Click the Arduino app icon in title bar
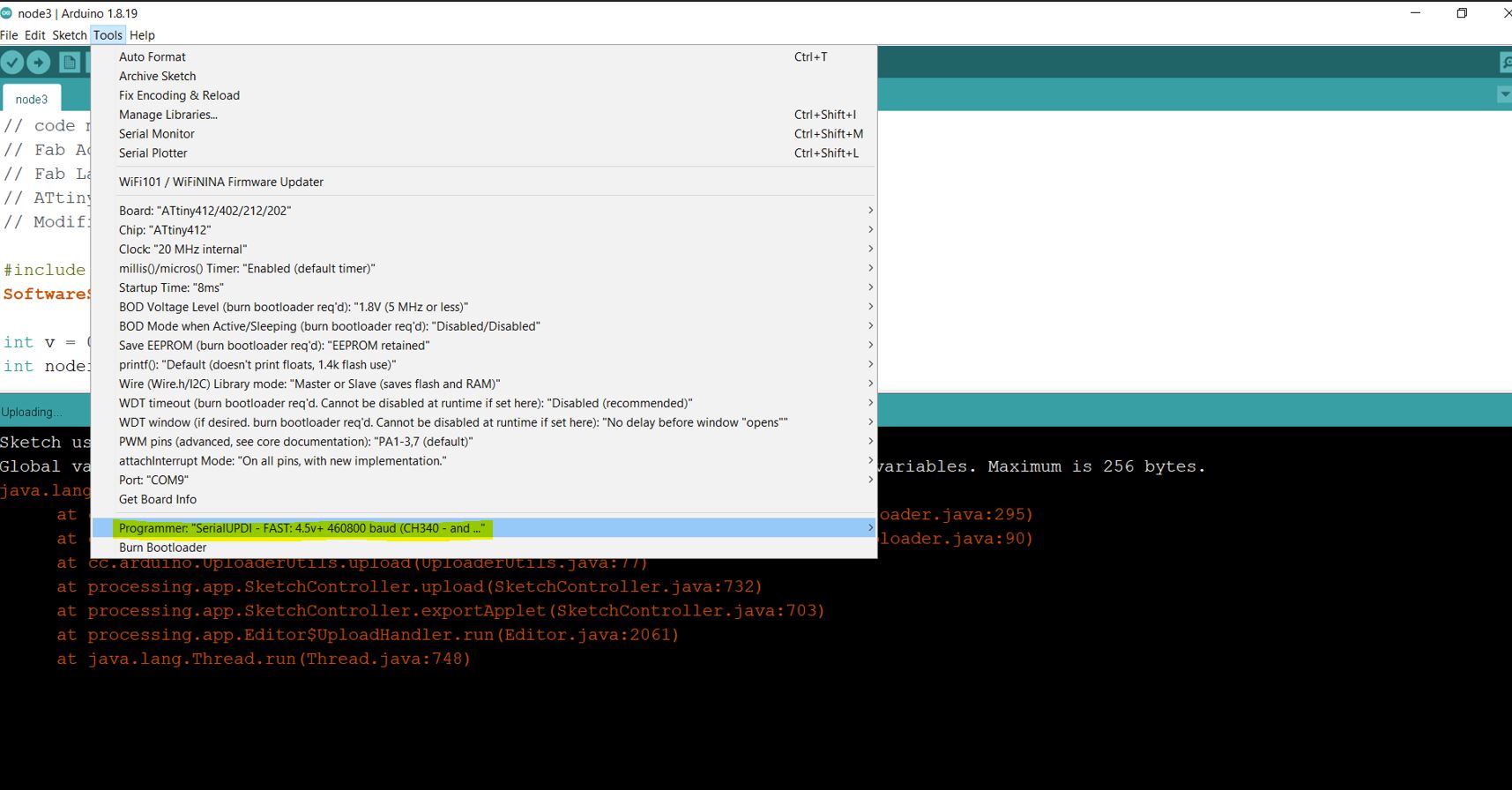Screen dimensions: 1512x790 (7, 13)
